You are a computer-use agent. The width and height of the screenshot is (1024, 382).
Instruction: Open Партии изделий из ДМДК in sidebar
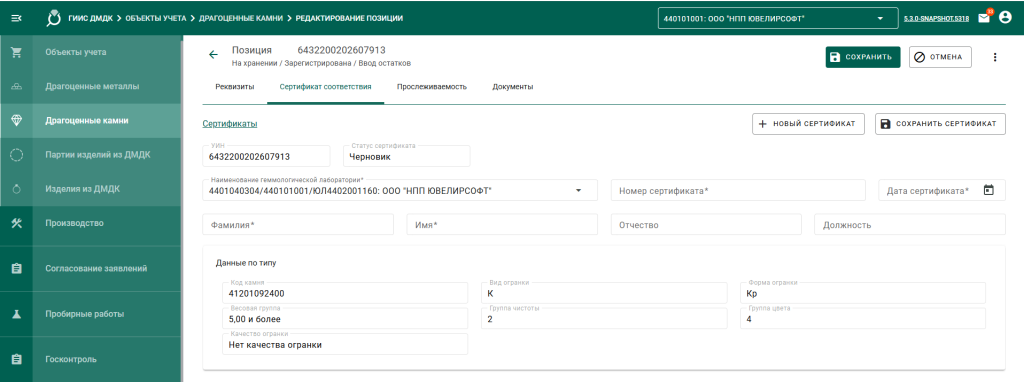tap(98, 155)
